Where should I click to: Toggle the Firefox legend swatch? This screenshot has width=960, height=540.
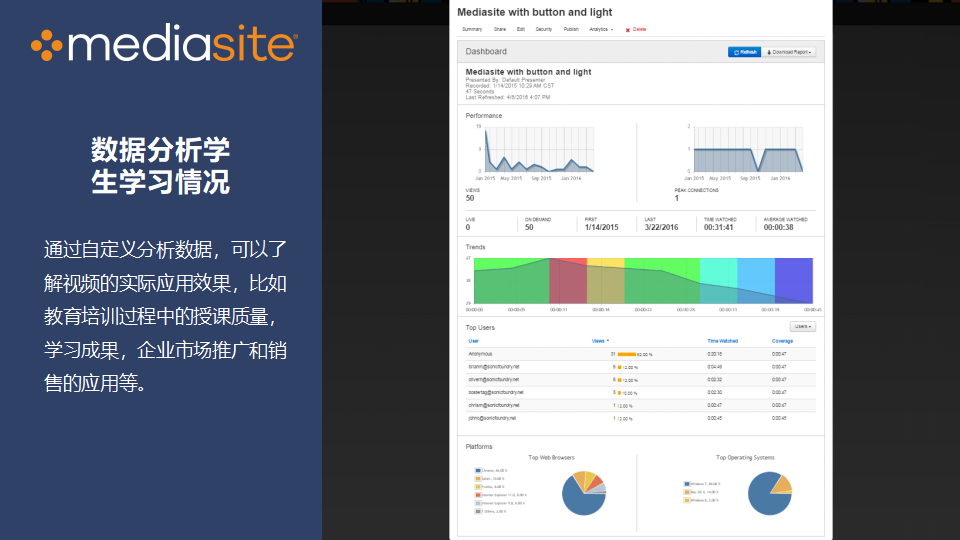(x=478, y=487)
